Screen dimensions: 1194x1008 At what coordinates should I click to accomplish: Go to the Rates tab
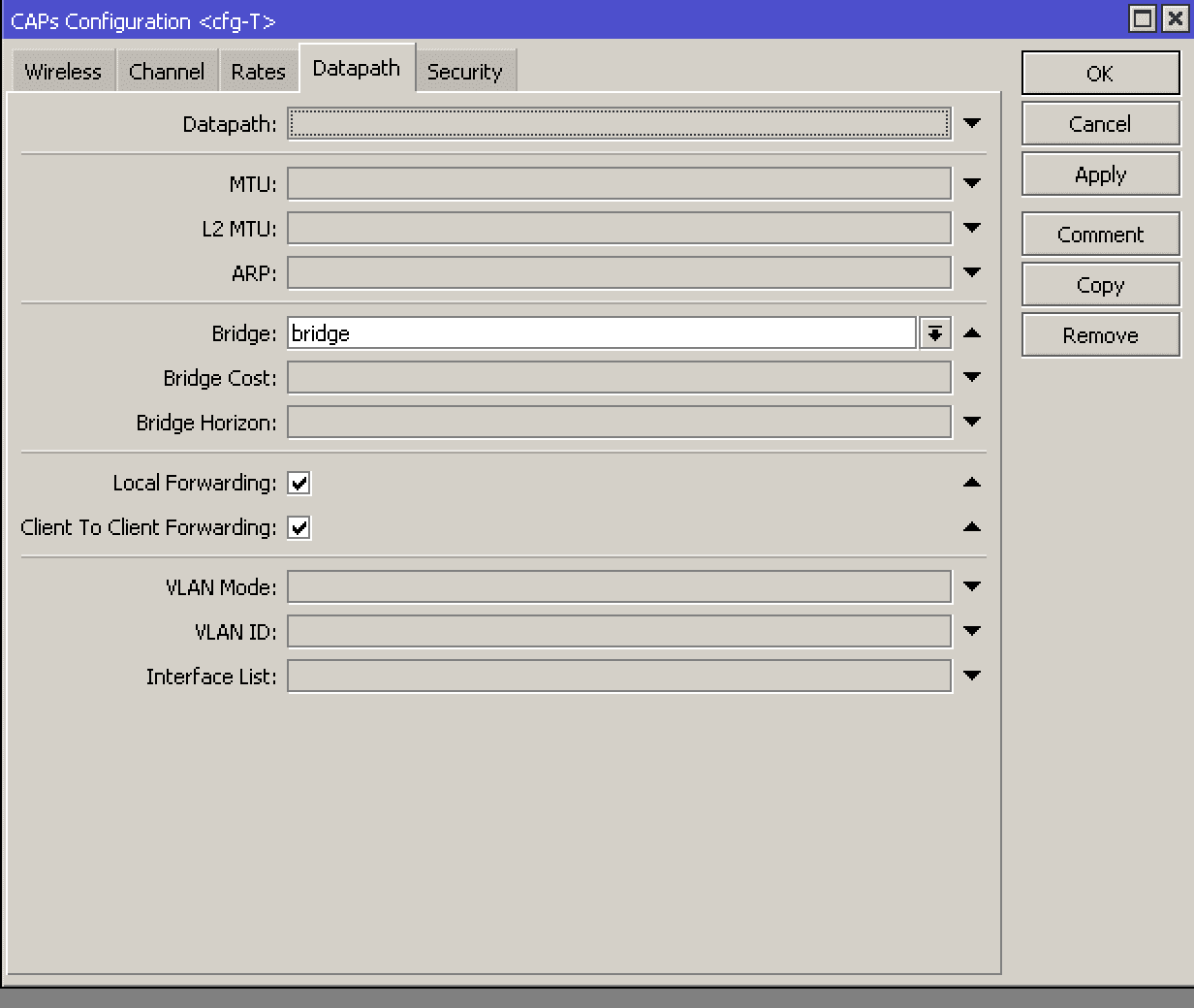coord(259,72)
